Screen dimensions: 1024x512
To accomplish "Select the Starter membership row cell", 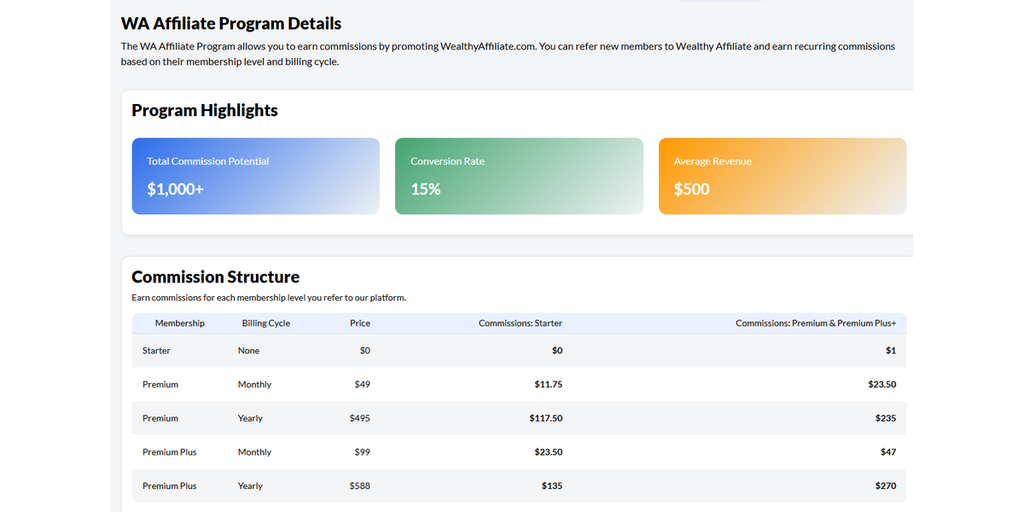I will [157, 351].
